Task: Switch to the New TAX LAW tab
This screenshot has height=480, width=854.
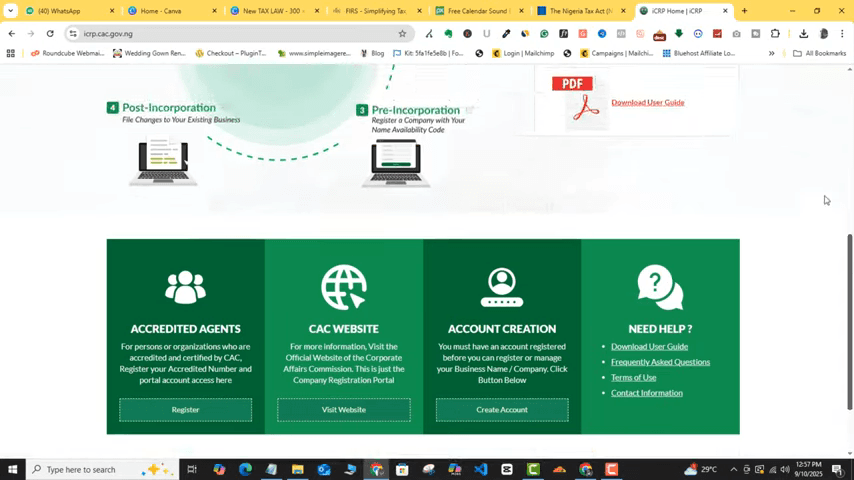Action: (274, 11)
